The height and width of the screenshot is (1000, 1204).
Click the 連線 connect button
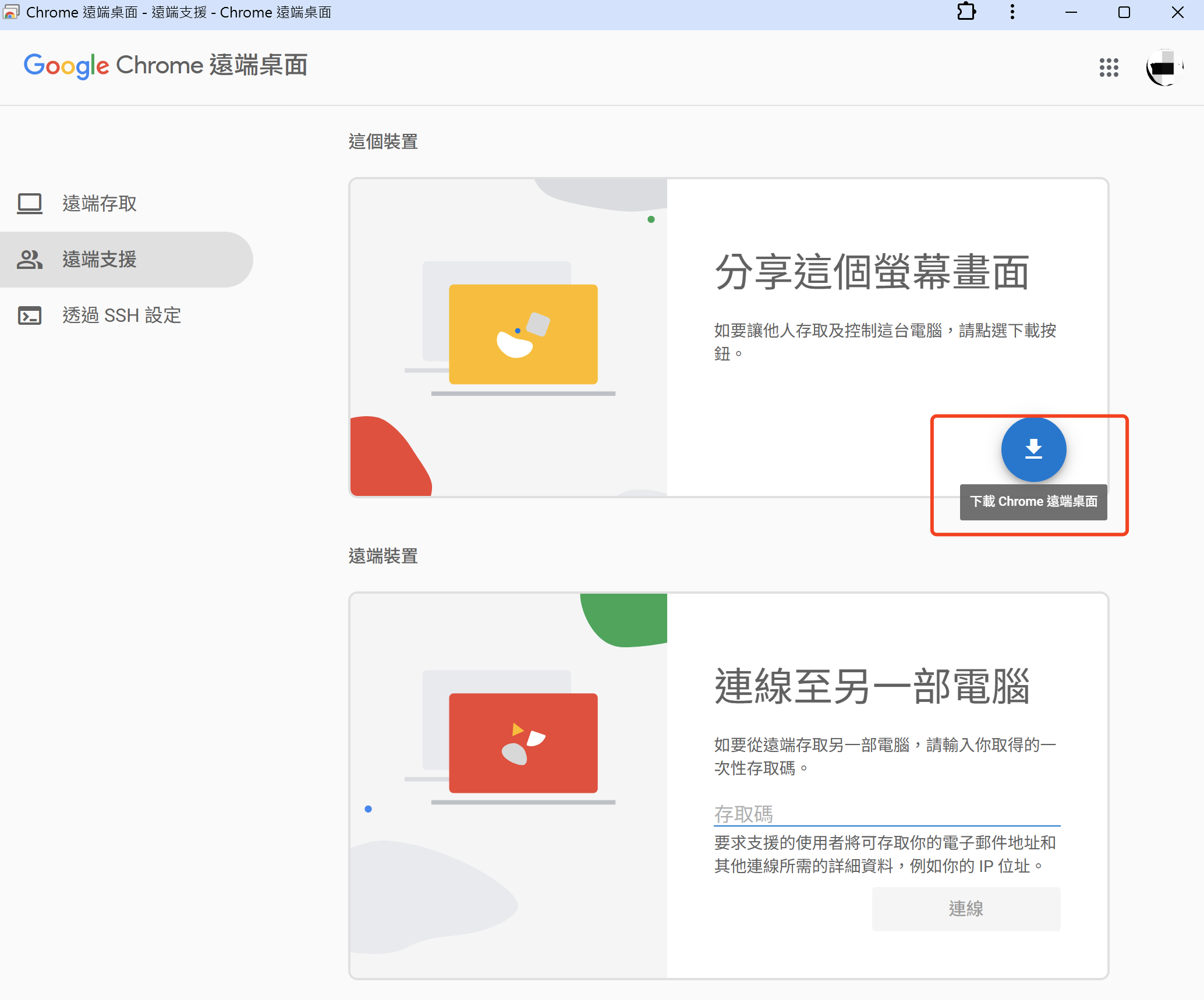(x=966, y=909)
